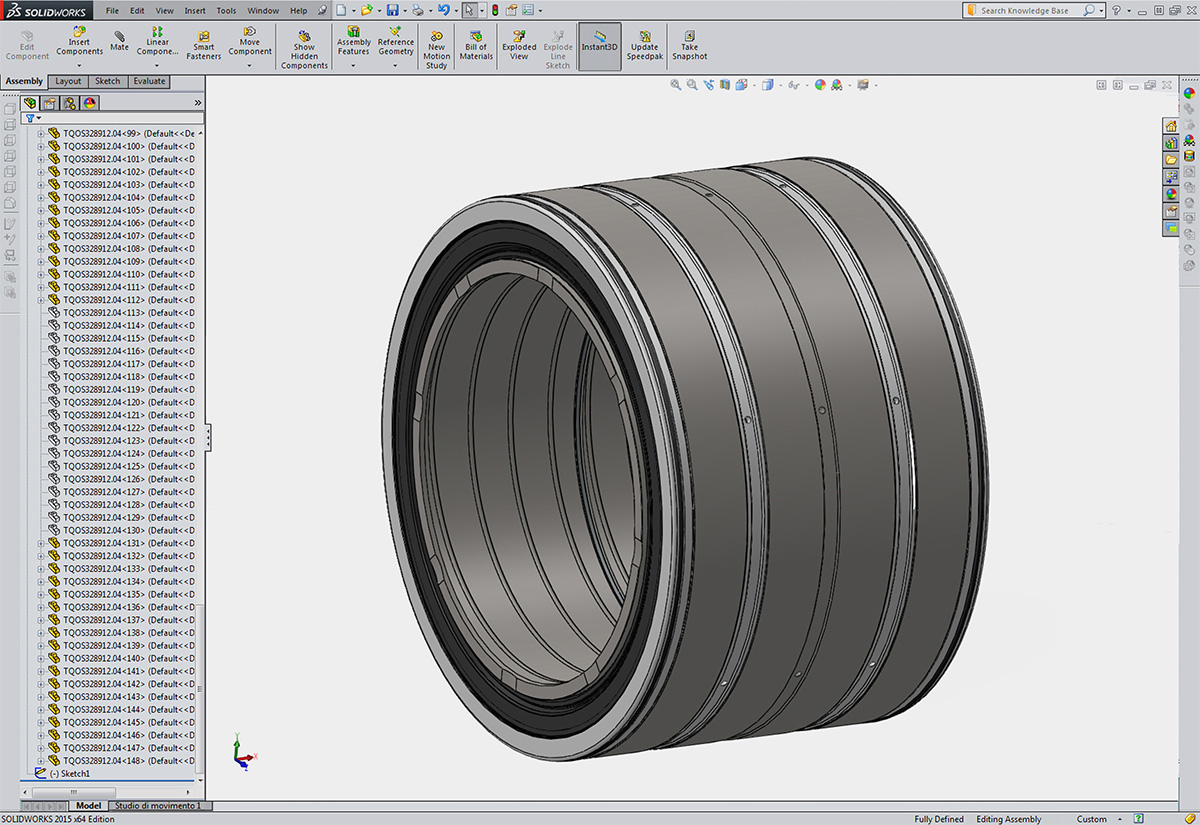Open the Studio di movimento 1 tab
This screenshot has width=1200, height=825.
tap(158, 806)
